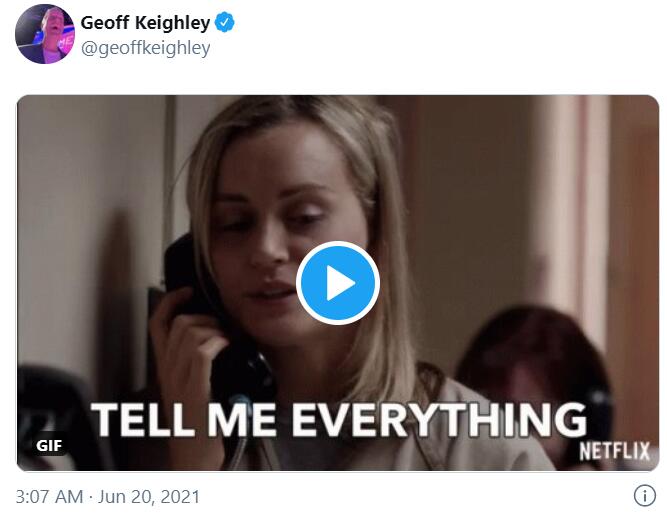Click the GIF badge label
Screen dimensions: 667x513
tap(49, 445)
